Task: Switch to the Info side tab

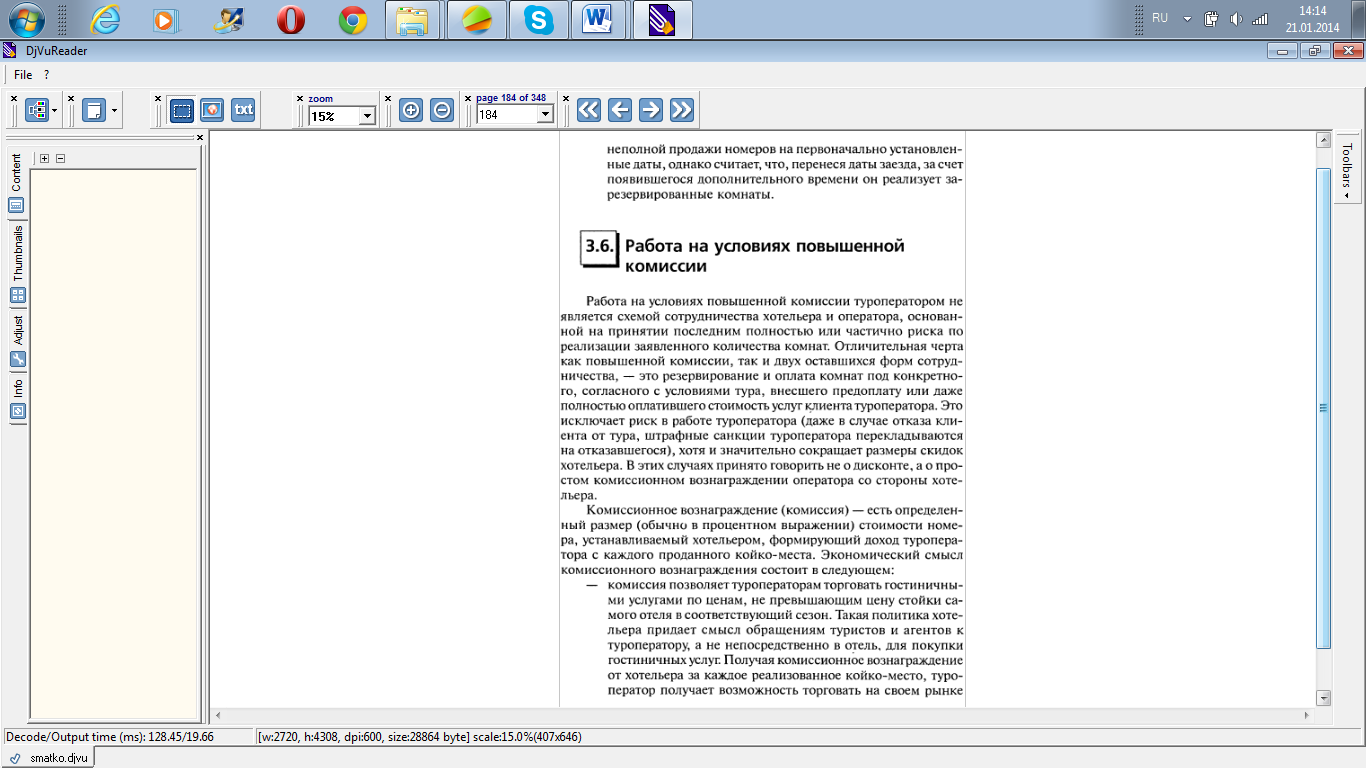Action: point(17,397)
